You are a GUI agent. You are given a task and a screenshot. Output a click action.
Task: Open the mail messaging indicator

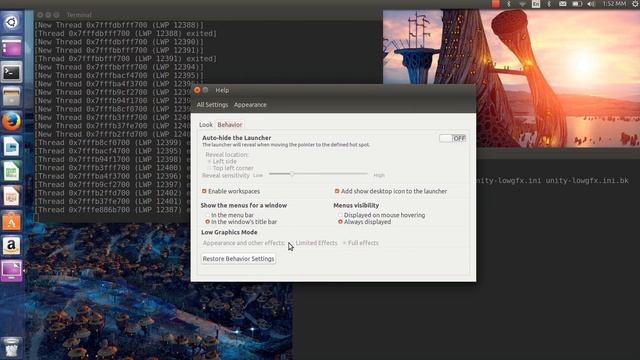point(562,4)
